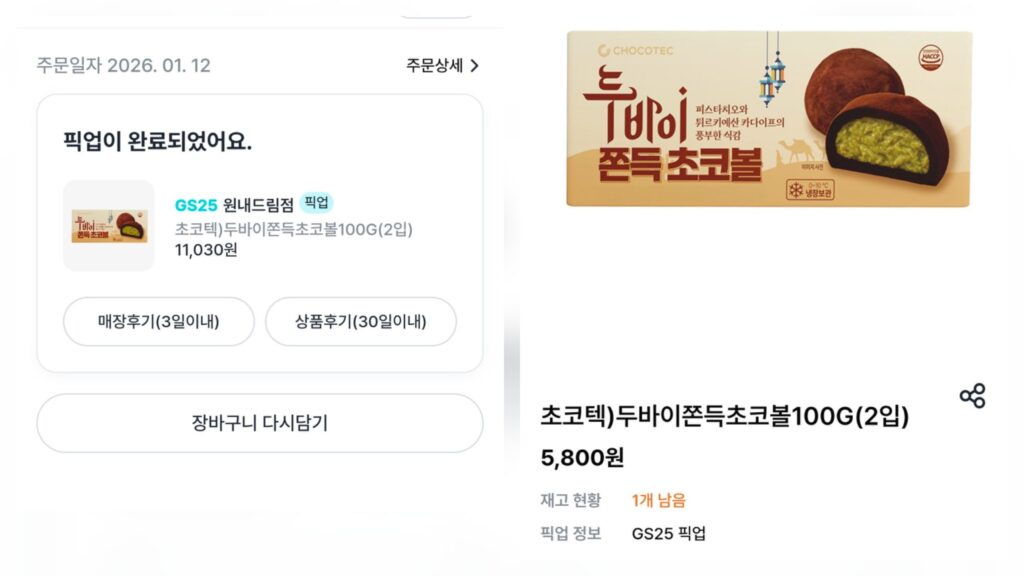The image size is (1024, 576).
Task: Click the 5,800원 price text
Action: [x=581, y=461]
